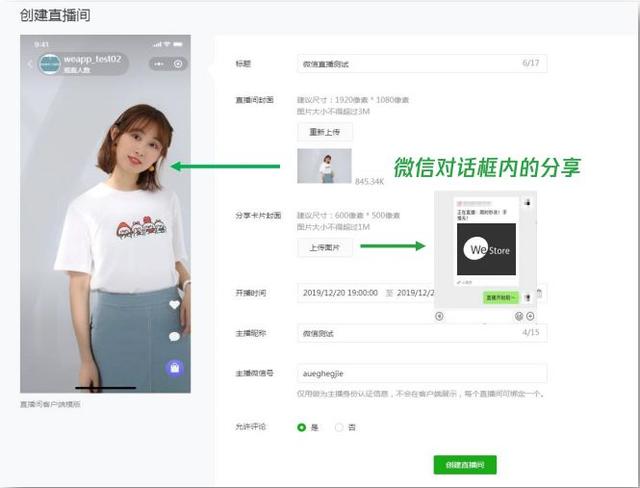Image resolution: width=640 pixels, height=488 pixels.
Task: Click the 845.34K file size text
Action: click(x=369, y=181)
